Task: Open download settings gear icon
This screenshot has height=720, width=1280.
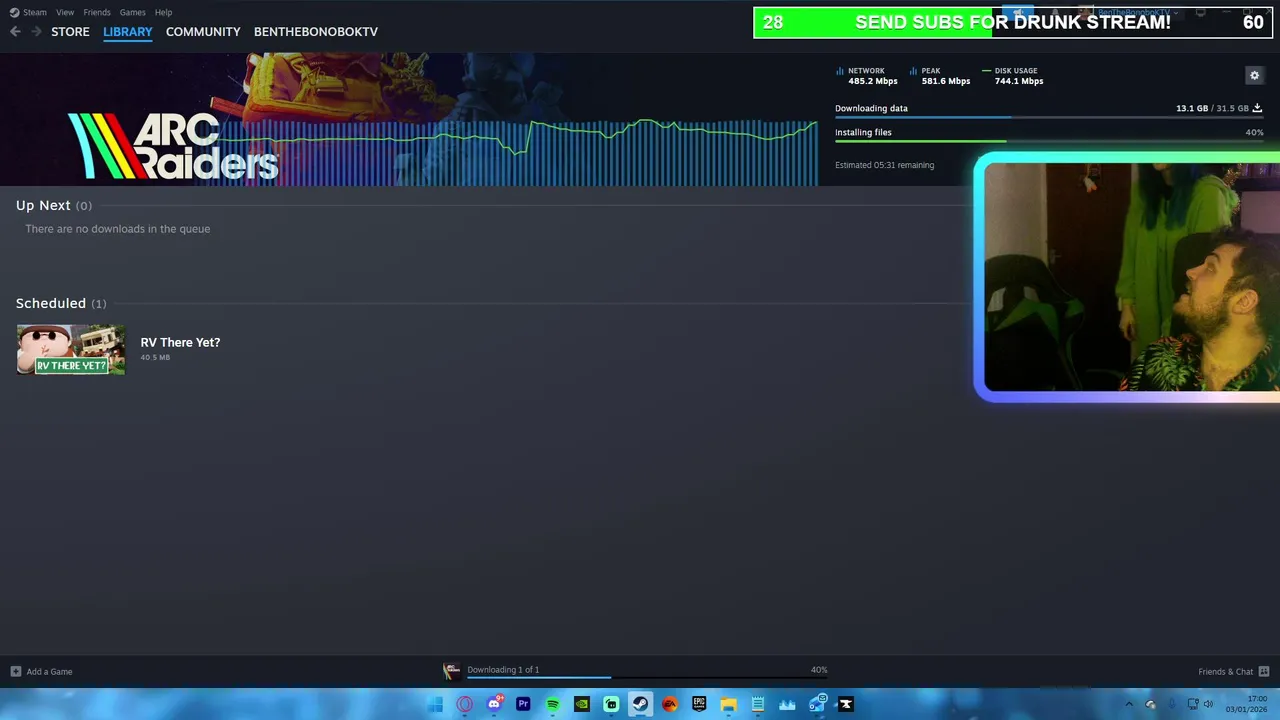Action: (x=1254, y=75)
